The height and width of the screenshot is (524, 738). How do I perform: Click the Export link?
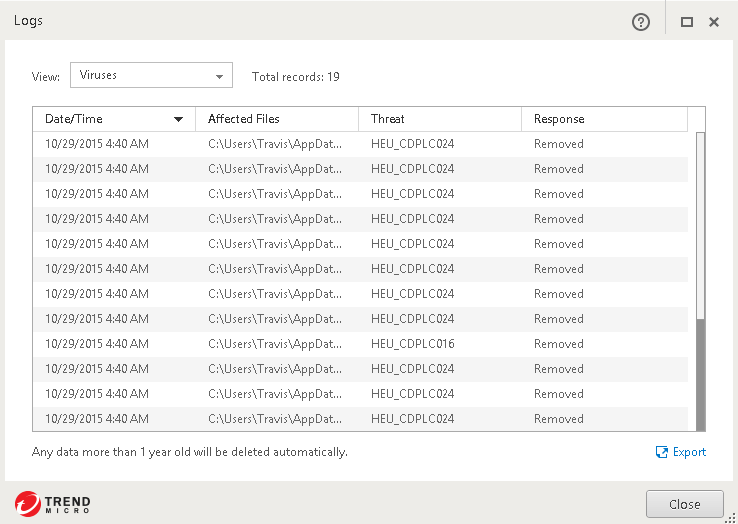coord(689,452)
